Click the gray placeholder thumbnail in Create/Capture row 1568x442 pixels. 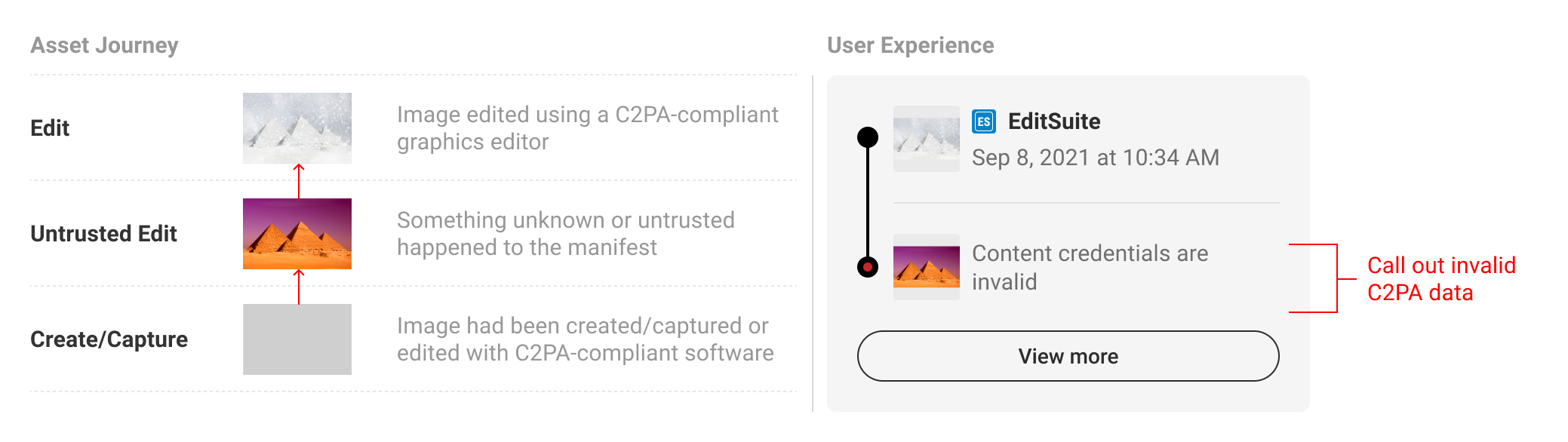tap(297, 339)
